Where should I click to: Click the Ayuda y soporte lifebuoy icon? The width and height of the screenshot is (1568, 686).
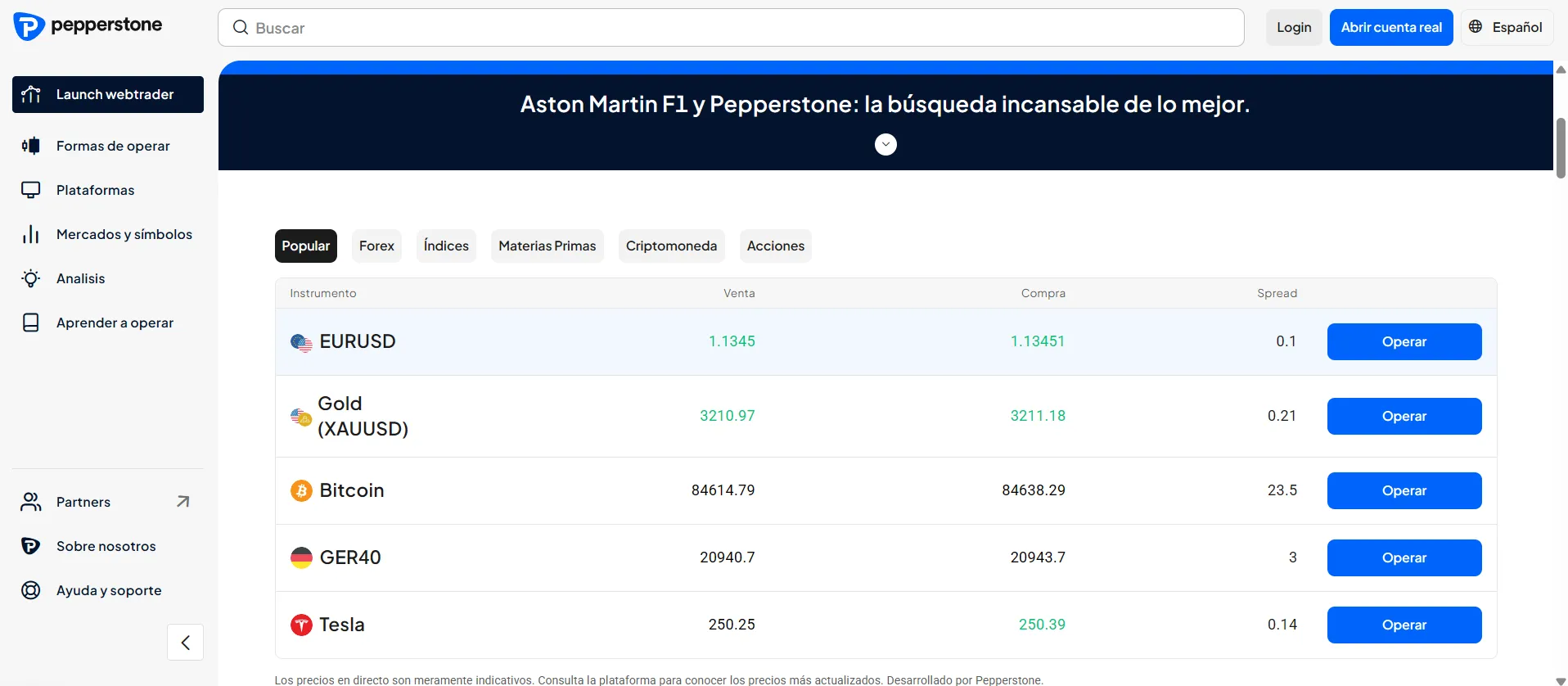tap(31, 590)
